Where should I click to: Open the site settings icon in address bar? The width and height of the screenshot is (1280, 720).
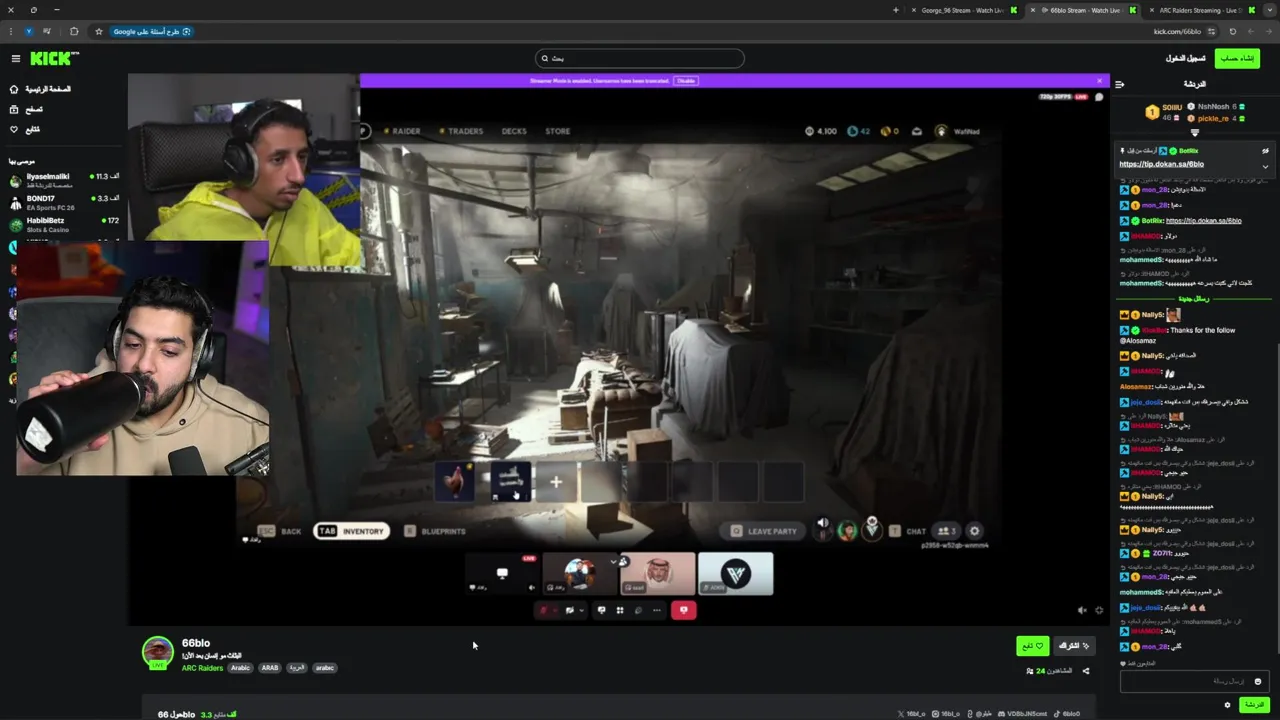[x=1212, y=31]
